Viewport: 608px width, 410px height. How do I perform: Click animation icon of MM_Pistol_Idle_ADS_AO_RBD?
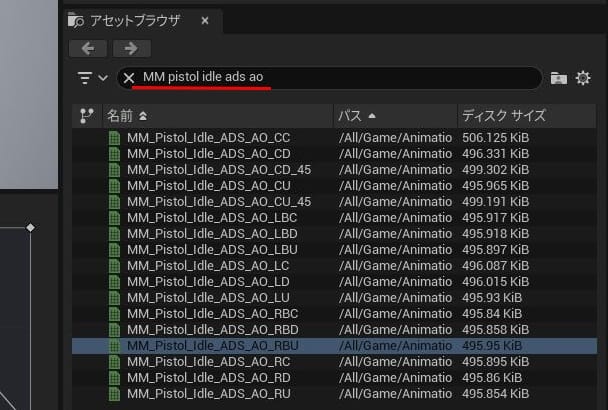(114, 330)
